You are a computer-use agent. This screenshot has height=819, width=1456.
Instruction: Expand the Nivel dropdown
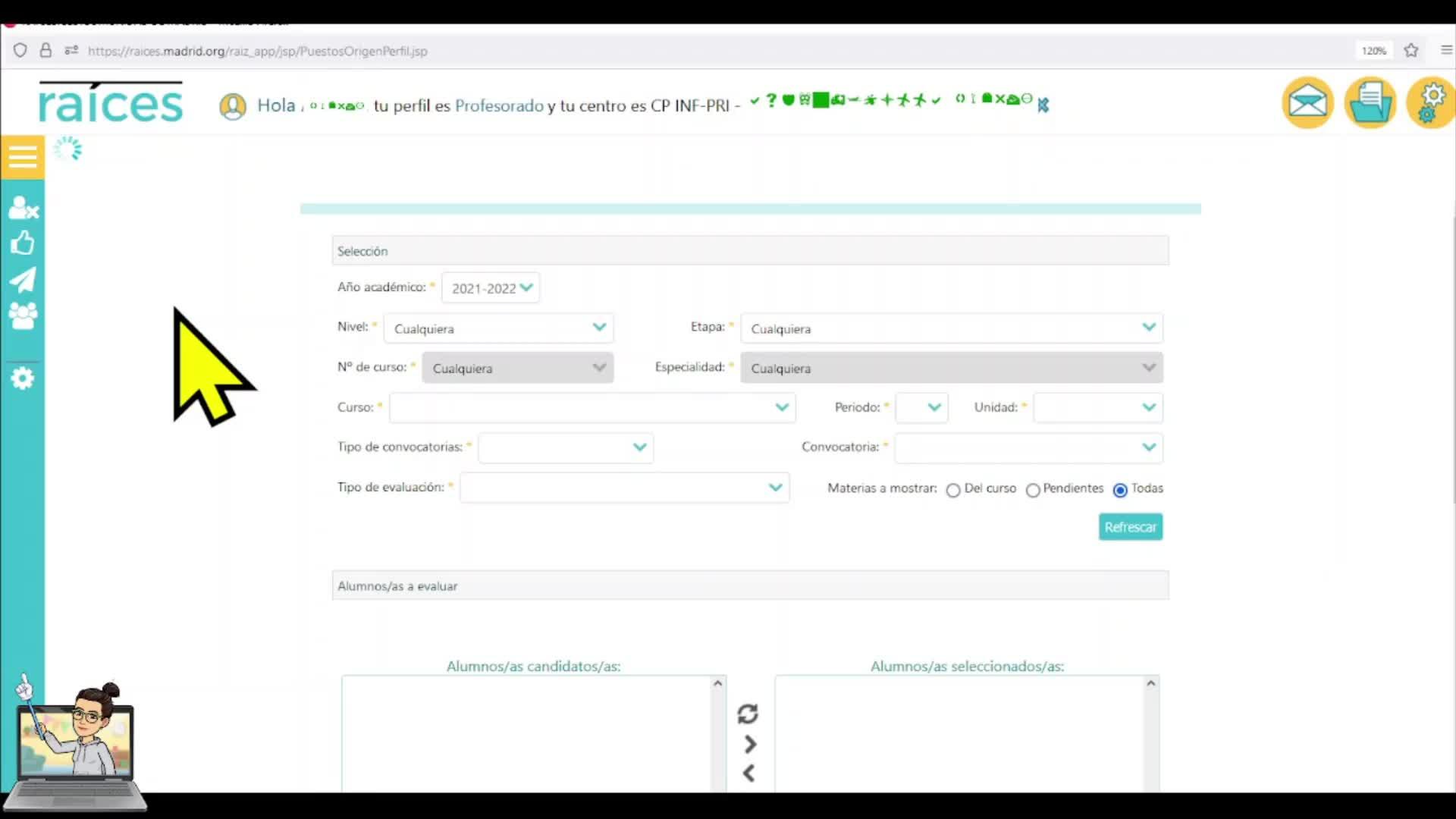tap(498, 328)
